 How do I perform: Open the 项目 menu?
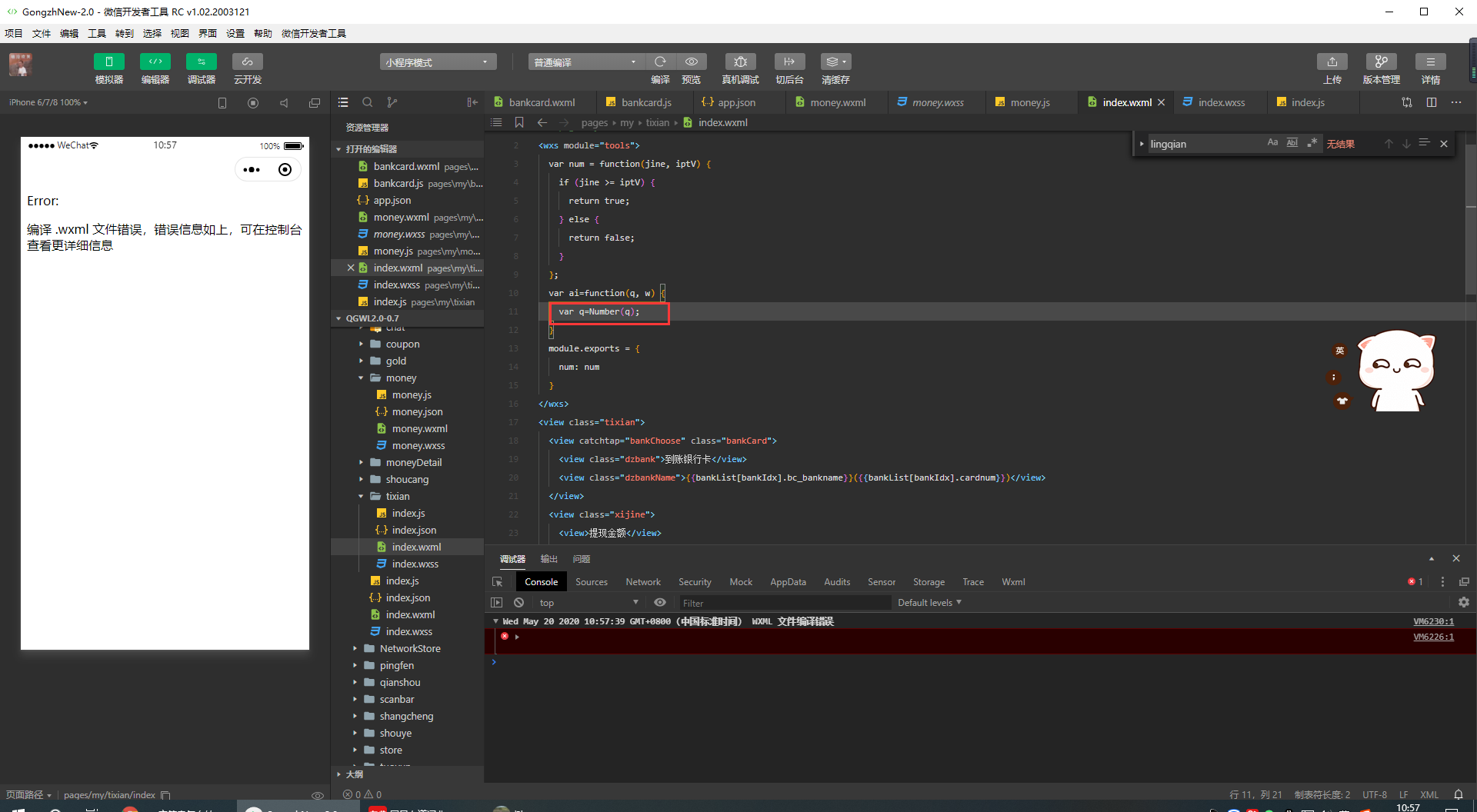[x=14, y=33]
